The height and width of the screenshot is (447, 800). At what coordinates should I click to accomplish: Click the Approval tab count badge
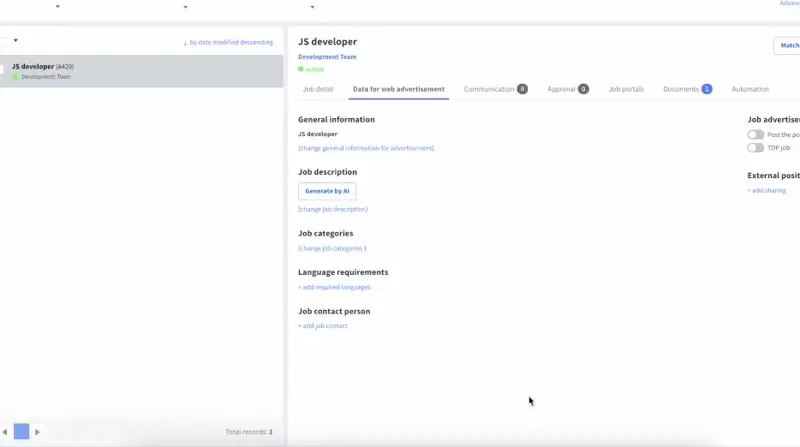583,89
